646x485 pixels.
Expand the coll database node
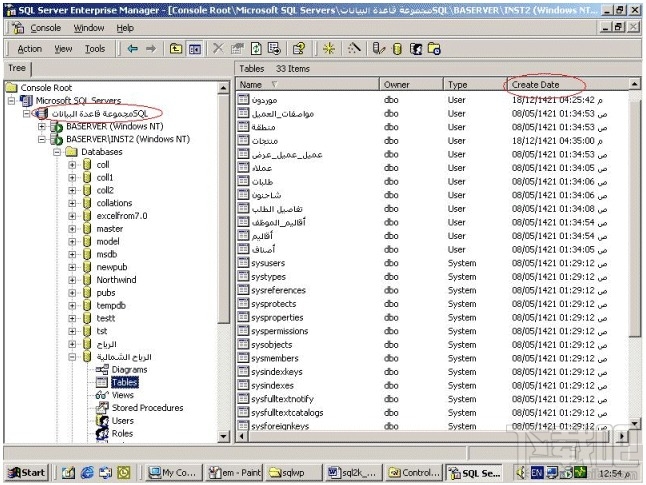pyautogui.click(x=72, y=165)
